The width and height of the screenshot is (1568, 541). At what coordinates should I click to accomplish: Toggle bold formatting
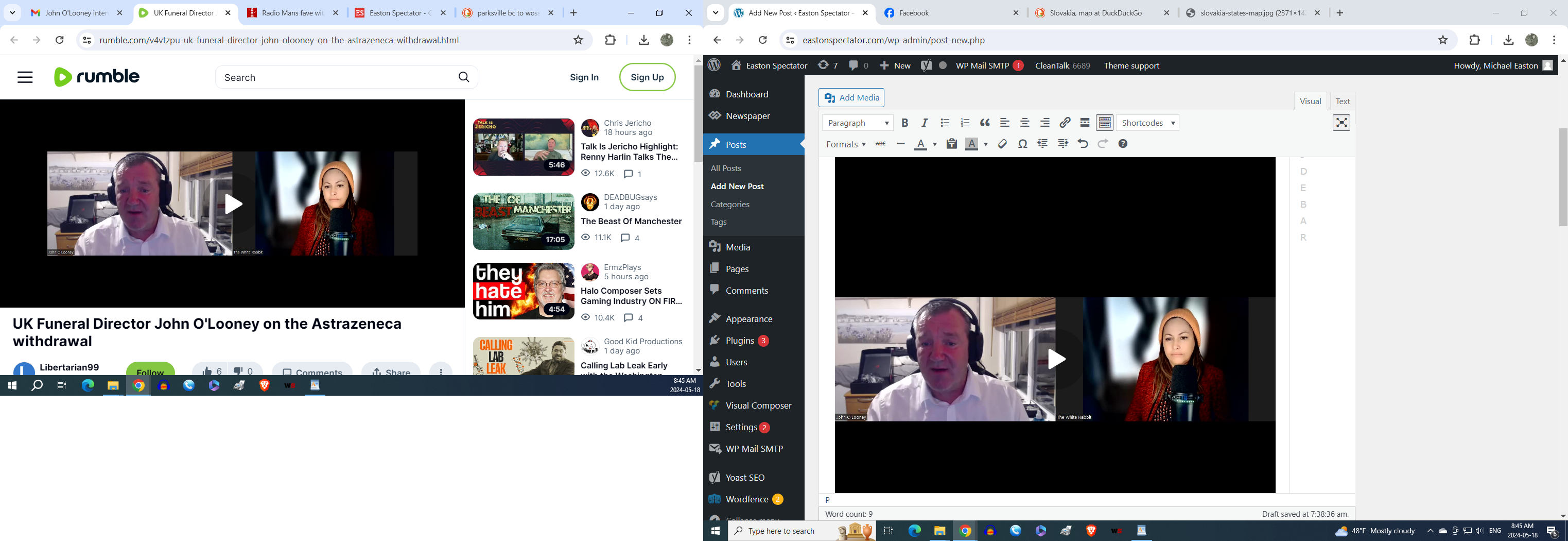[904, 123]
